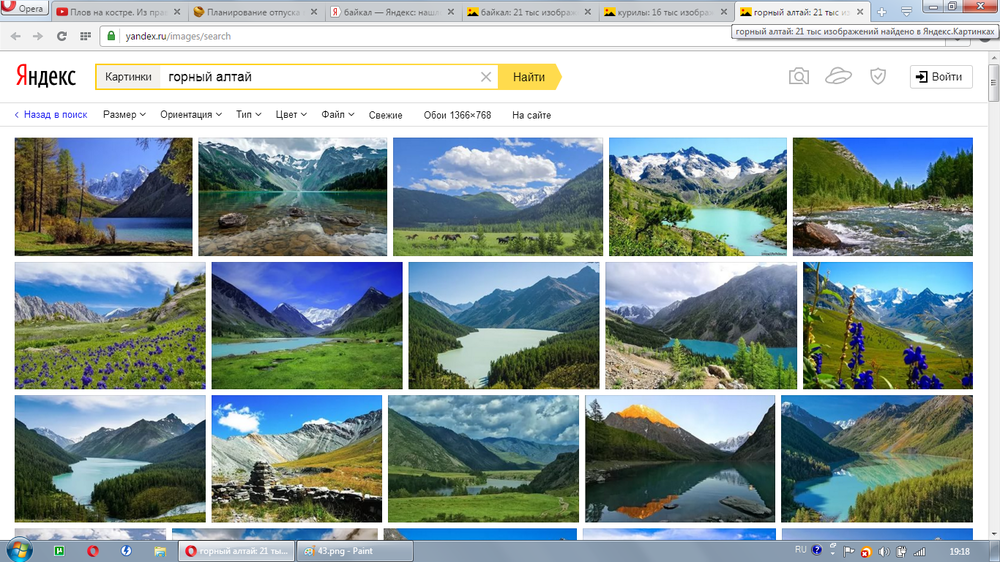Clear the search field with the X icon
The width and height of the screenshot is (1000, 562).
pos(486,77)
